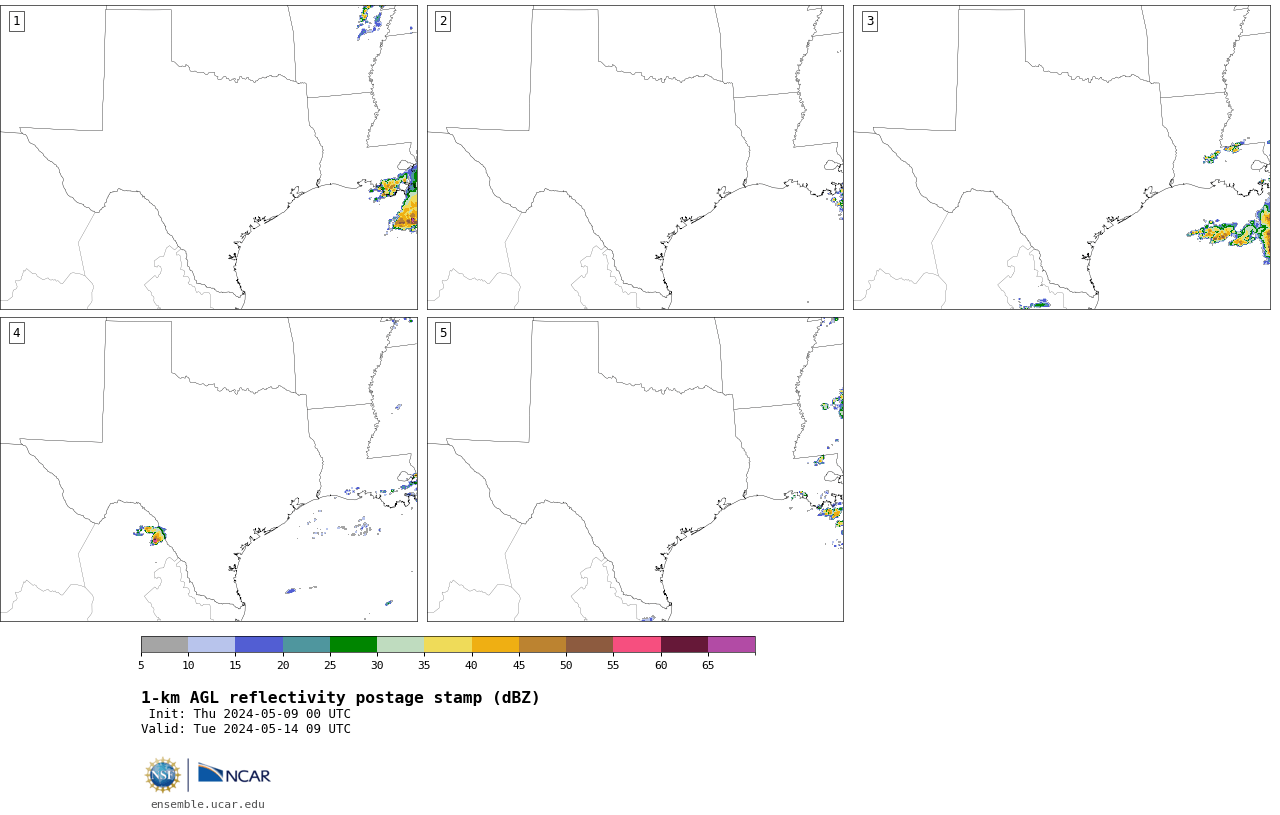Image resolution: width=1280 pixels, height=815 pixels.
Task: Click the number label box on panel 2
Action: pos(443,21)
